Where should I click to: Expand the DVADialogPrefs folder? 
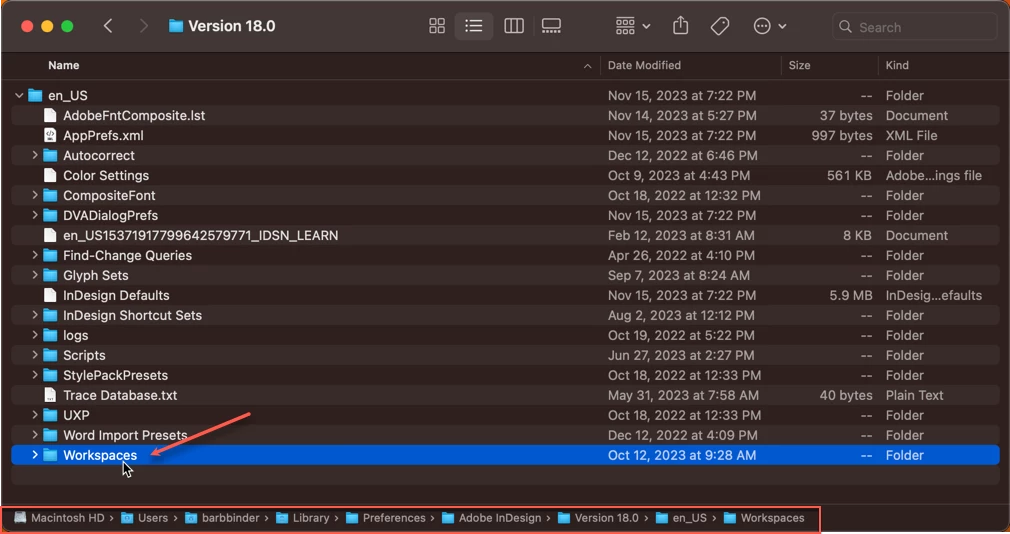tap(35, 215)
